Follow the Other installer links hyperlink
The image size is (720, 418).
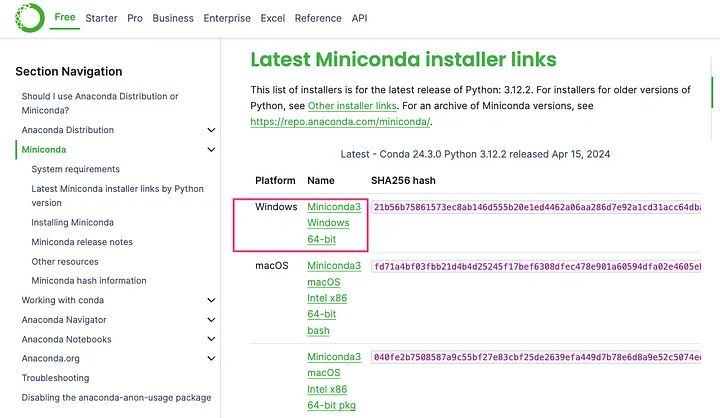click(x=352, y=106)
